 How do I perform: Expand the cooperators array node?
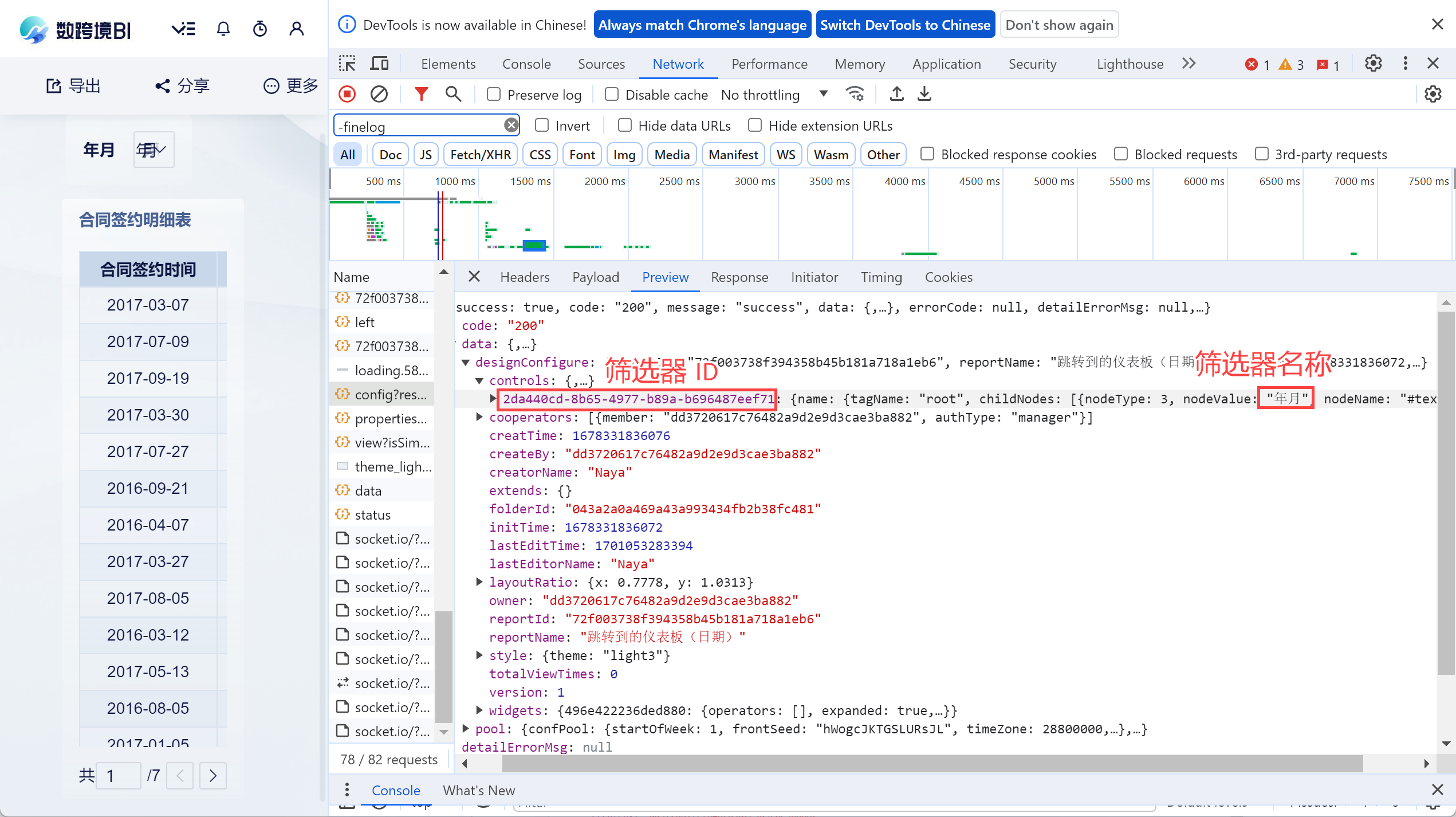[x=479, y=417]
